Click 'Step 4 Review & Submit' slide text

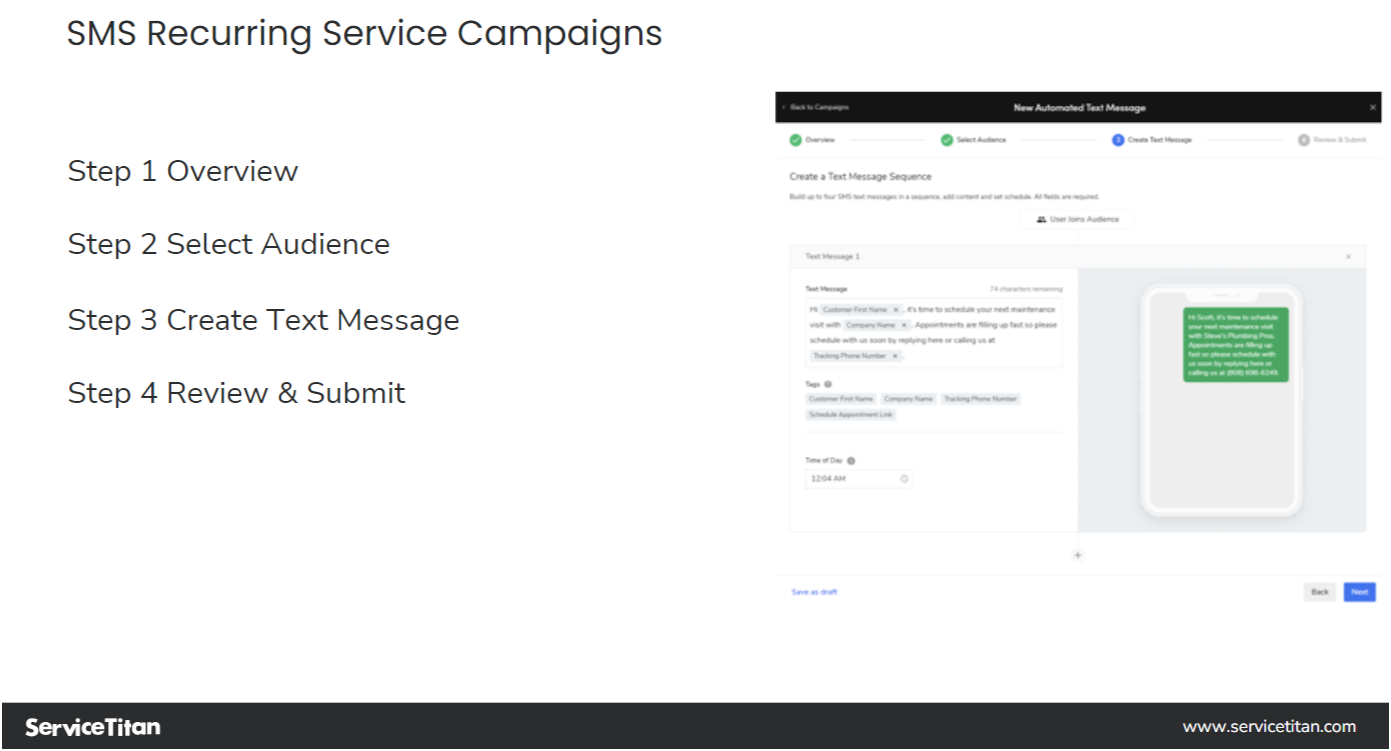tap(237, 393)
